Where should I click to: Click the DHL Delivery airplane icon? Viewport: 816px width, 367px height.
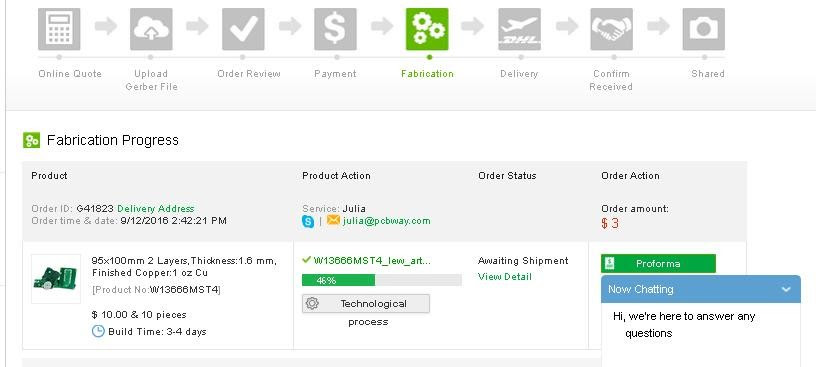click(519, 29)
